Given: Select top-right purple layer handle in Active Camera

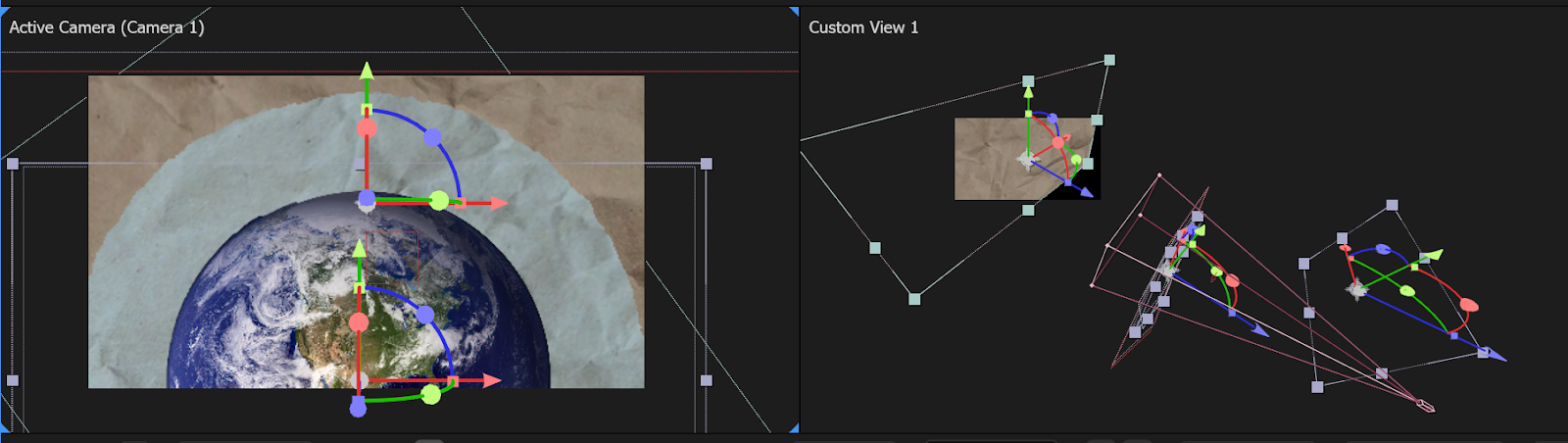Looking at the screenshot, I should (706, 164).
